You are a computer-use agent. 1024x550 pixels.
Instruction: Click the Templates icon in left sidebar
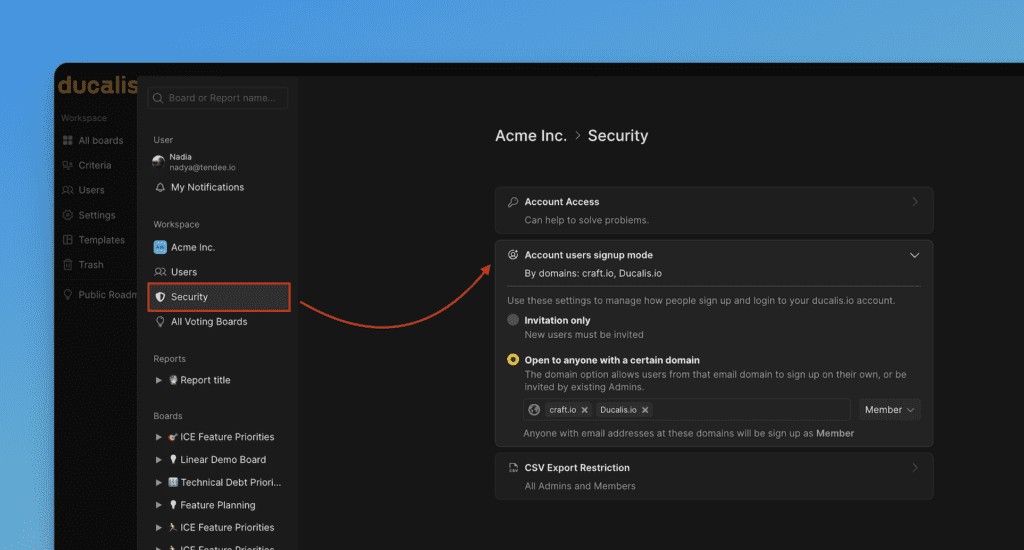tap(68, 240)
